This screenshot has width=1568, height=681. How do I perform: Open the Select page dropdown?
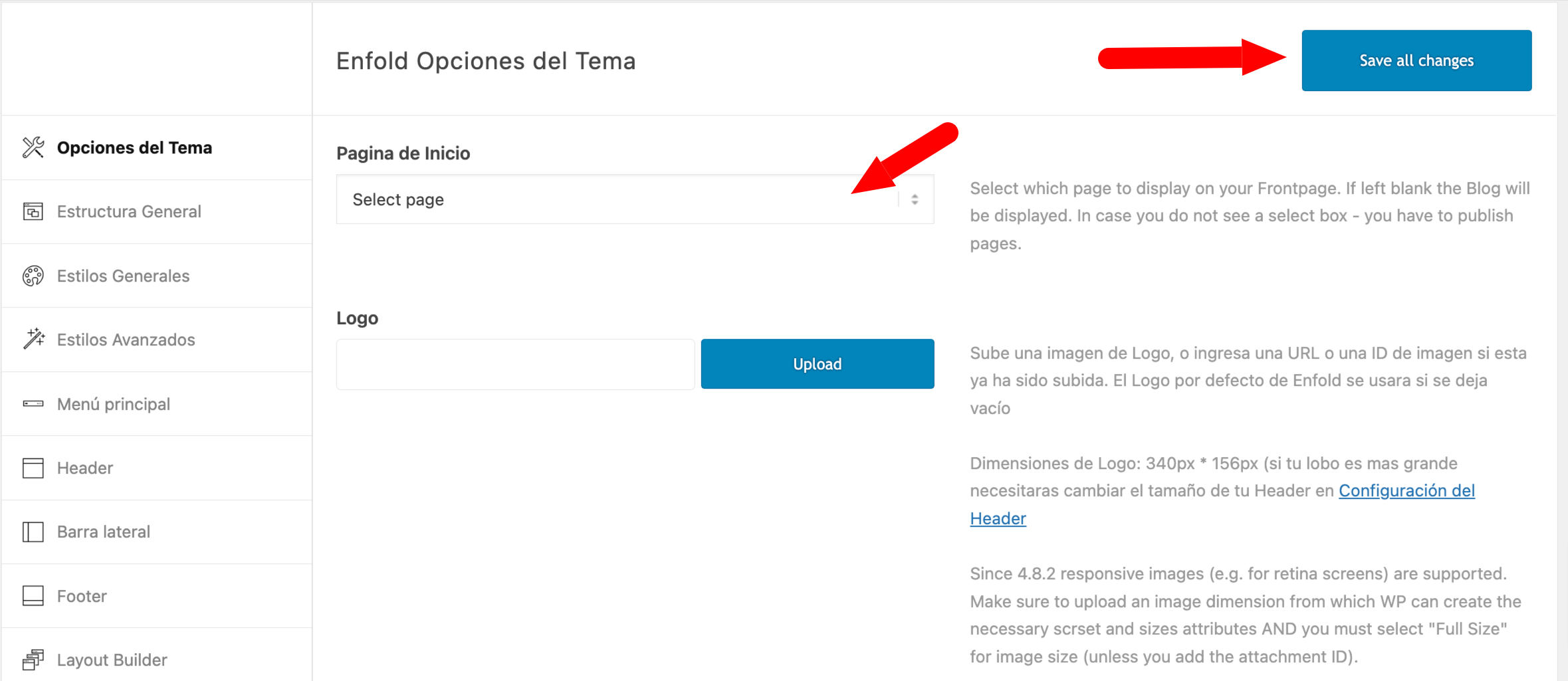[635, 199]
